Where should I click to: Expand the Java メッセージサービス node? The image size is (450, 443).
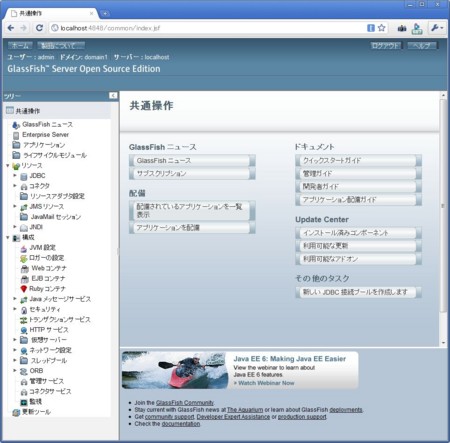[x=15, y=299]
